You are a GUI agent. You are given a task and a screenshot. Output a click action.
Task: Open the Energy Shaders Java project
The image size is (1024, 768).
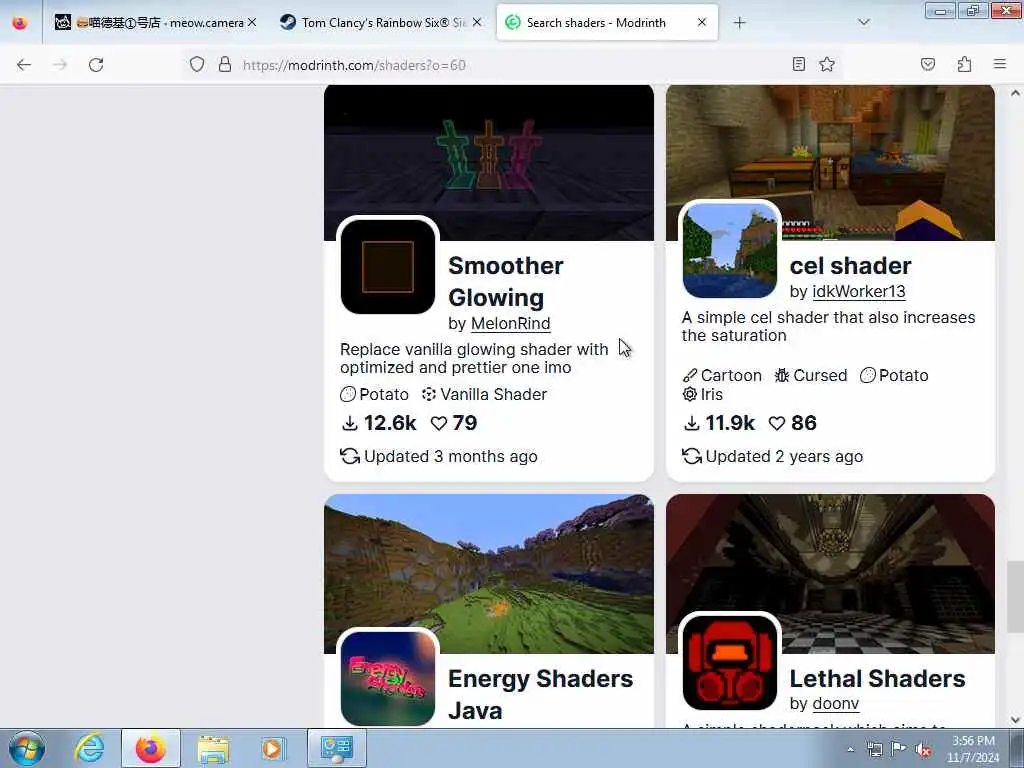click(x=540, y=694)
